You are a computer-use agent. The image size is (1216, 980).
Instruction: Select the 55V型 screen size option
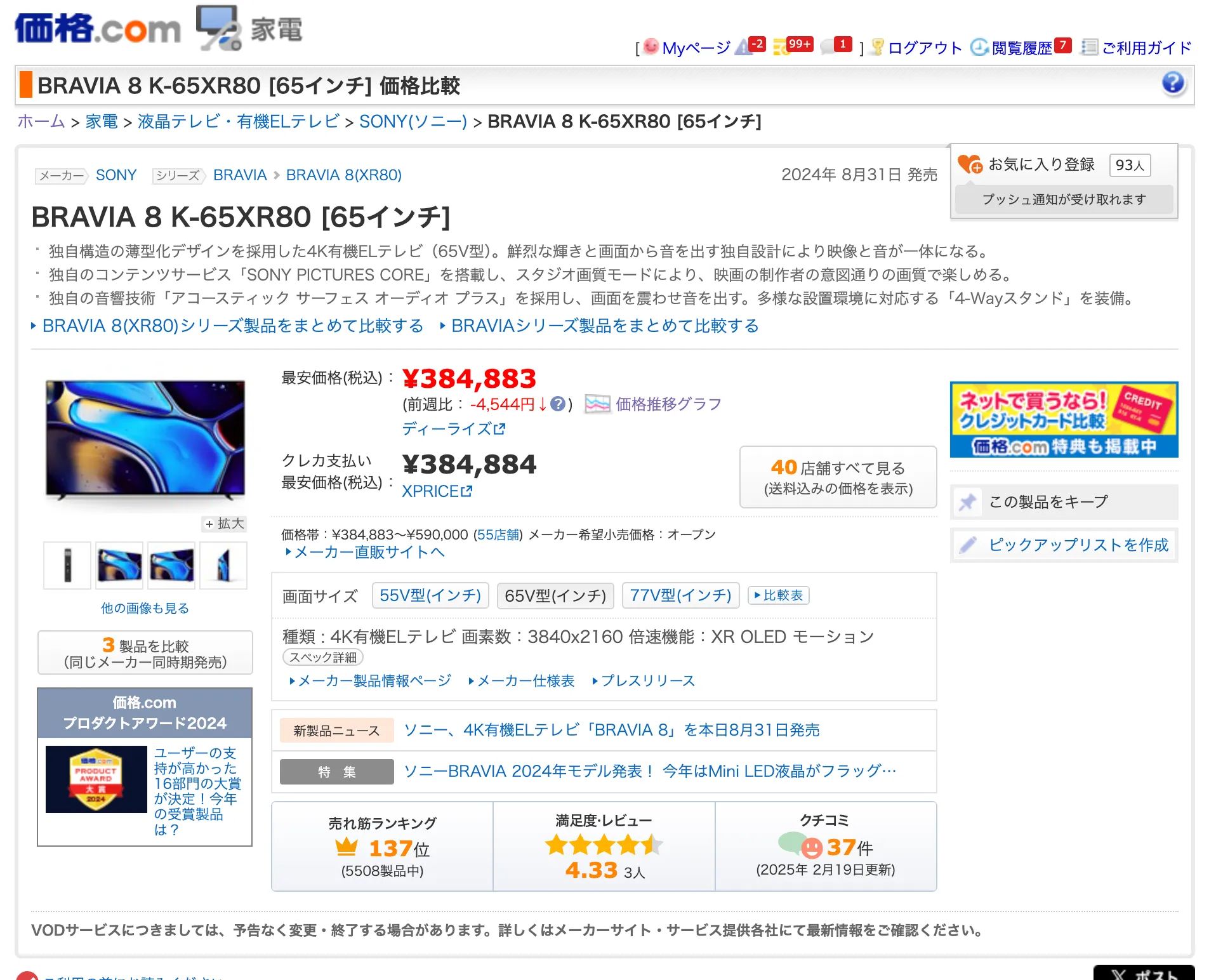point(430,595)
